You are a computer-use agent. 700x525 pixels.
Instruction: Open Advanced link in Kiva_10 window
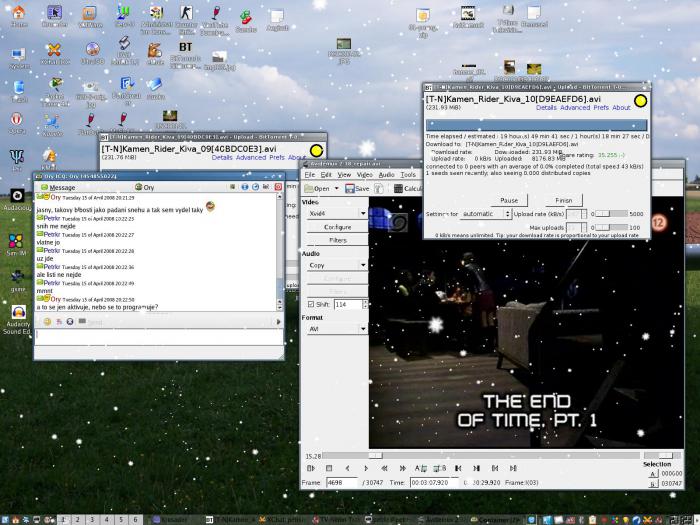click(575, 108)
